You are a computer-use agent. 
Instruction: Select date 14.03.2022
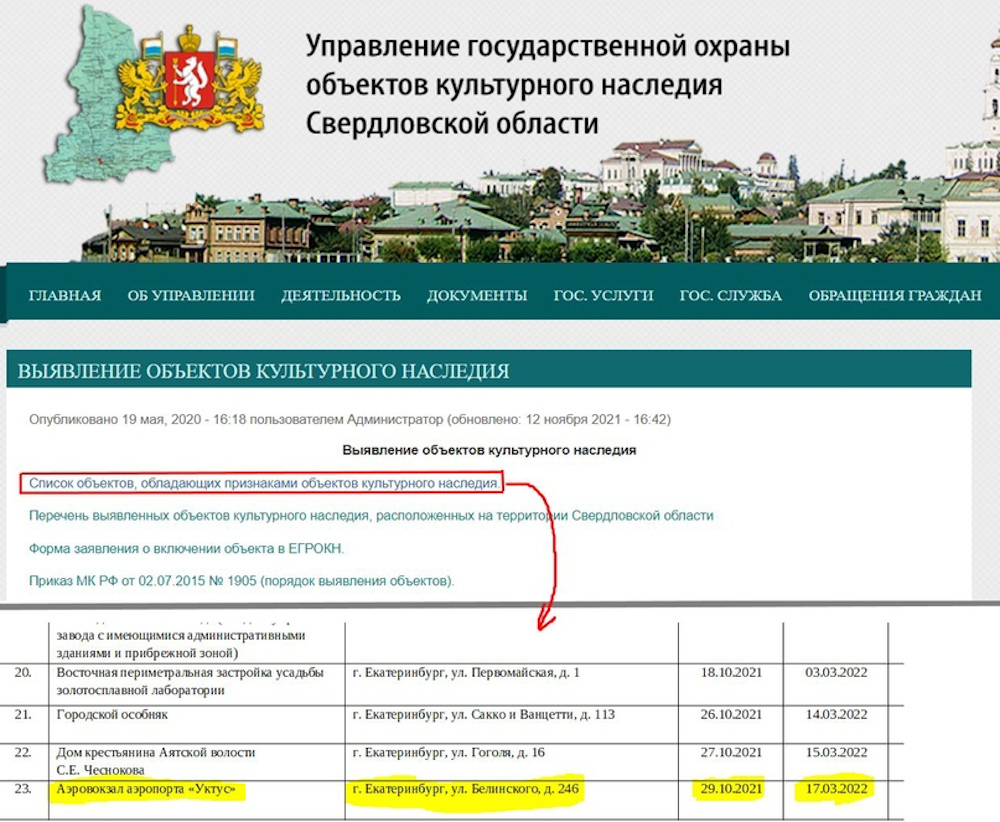coord(836,714)
